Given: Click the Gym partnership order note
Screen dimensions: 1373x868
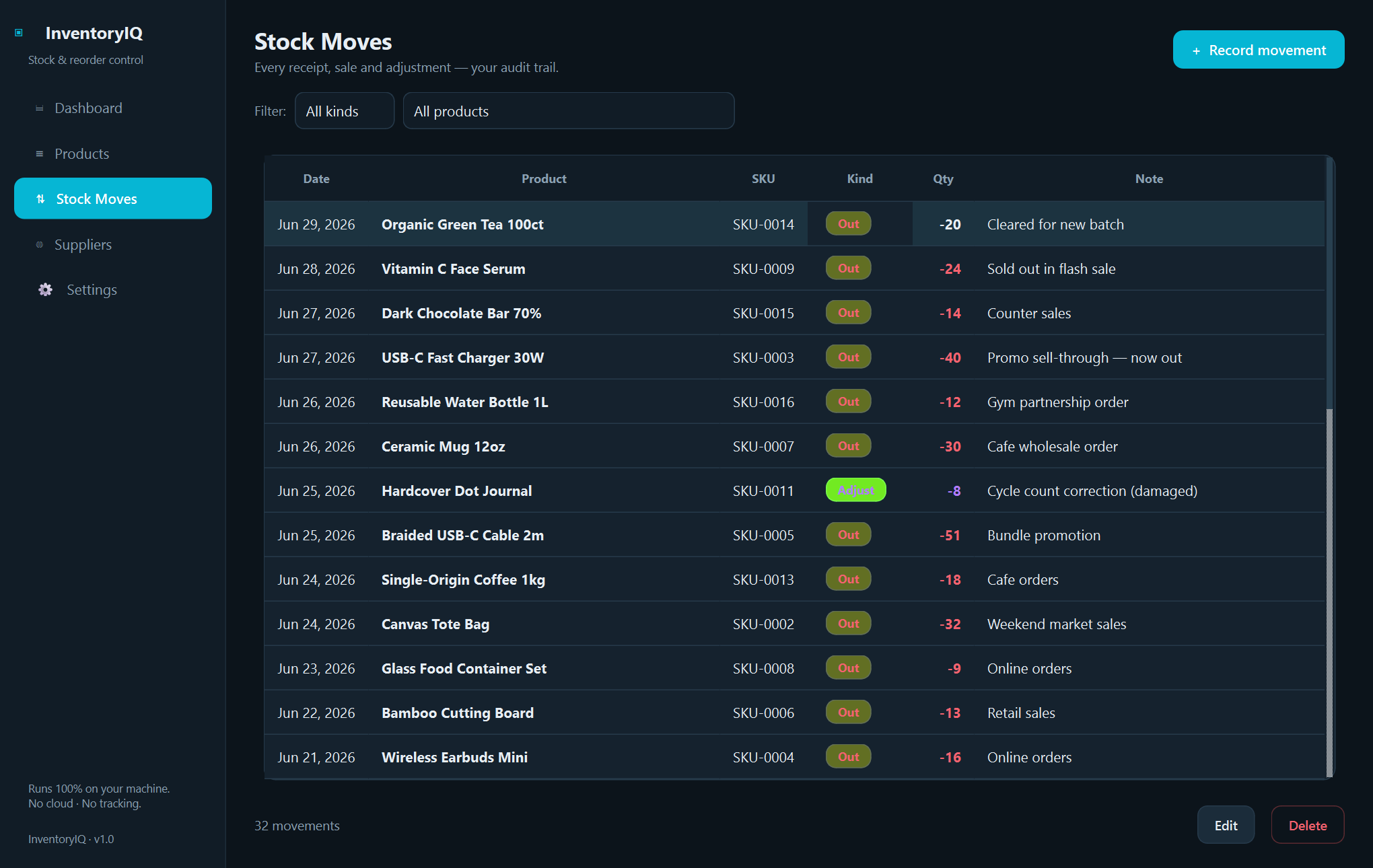Looking at the screenshot, I should [x=1057, y=402].
